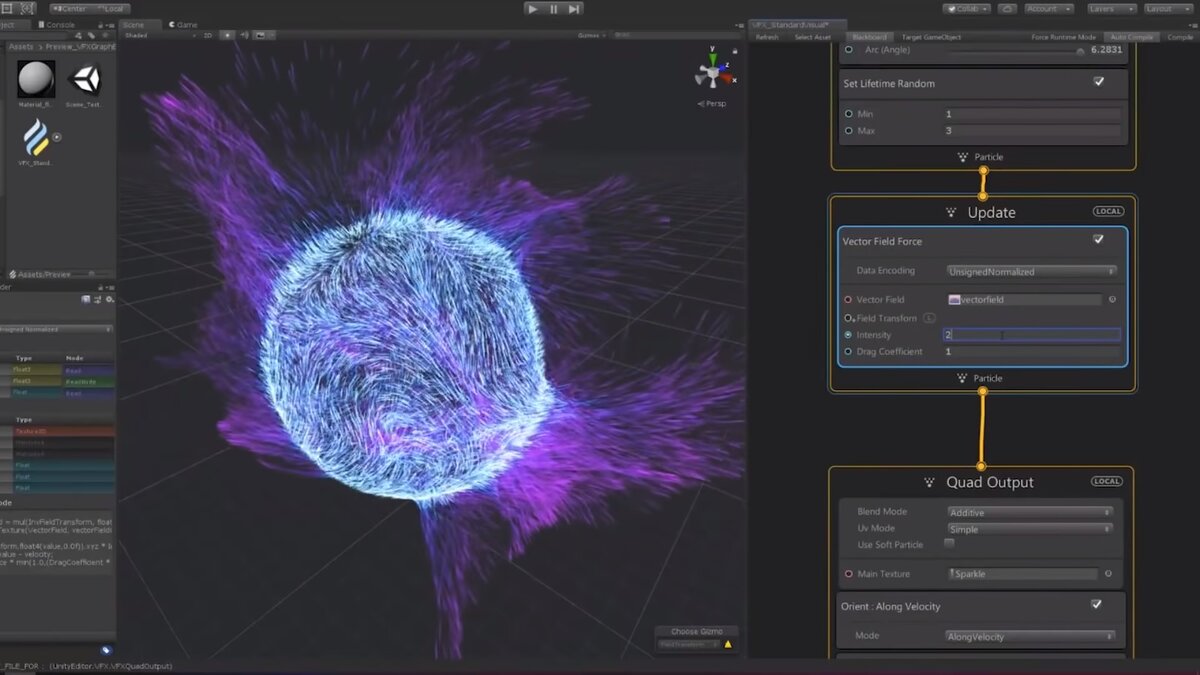Disable the Vector Field Force checkbox
Screen dimensions: 1200x675
(x=1099, y=240)
